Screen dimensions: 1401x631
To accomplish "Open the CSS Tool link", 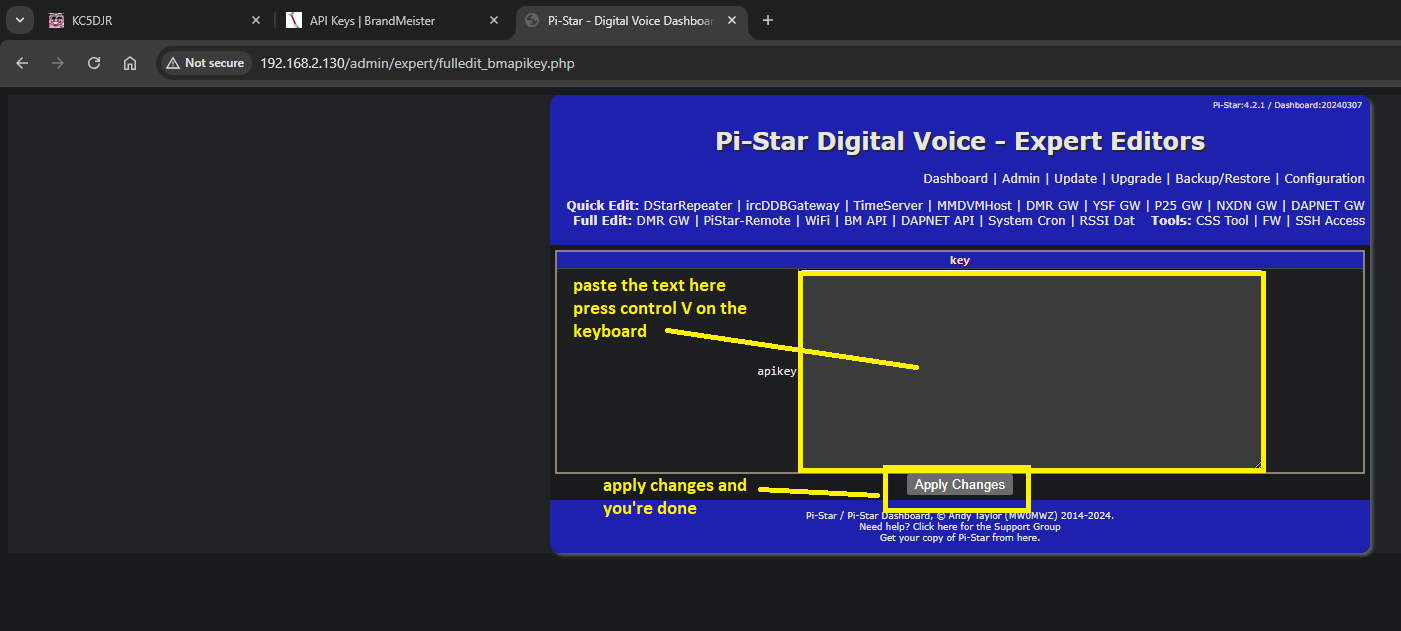I will pos(1222,221).
